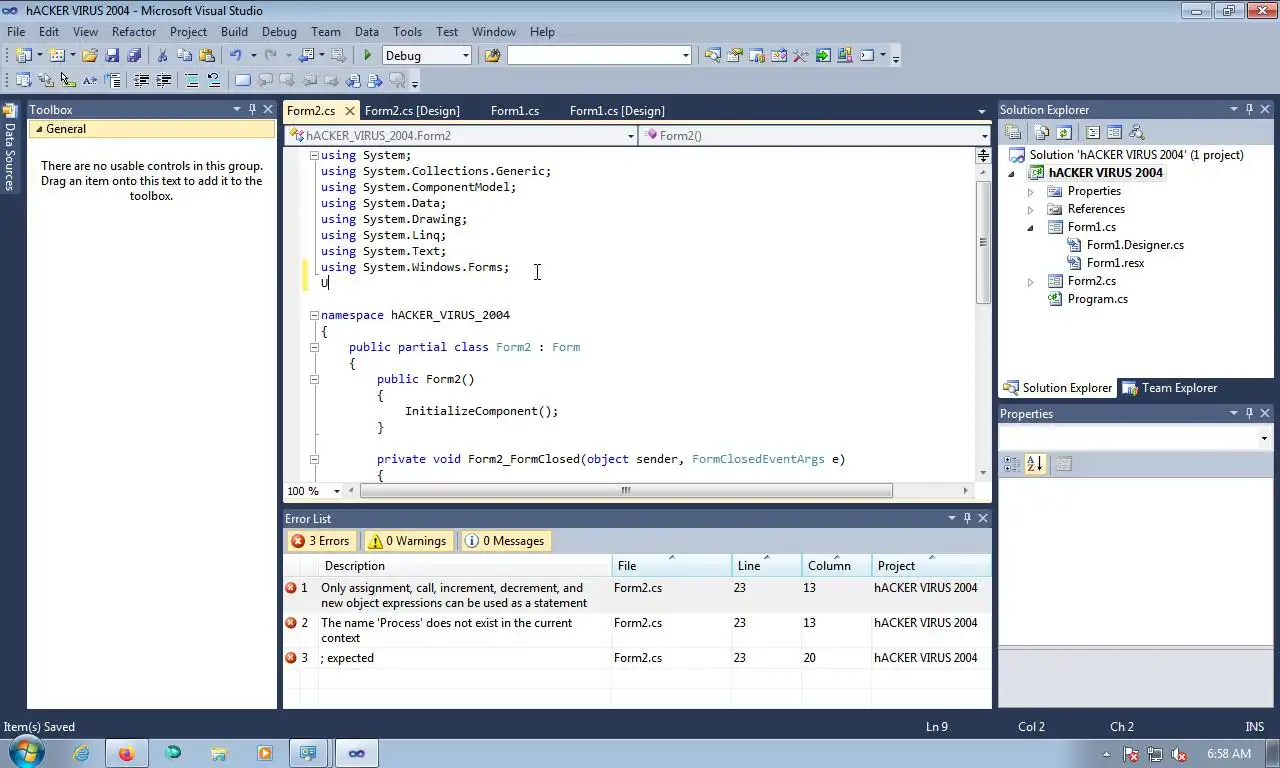Image resolution: width=1280 pixels, height=768 pixels.
Task: Open the Build menu
Action: tap(234, 32)
